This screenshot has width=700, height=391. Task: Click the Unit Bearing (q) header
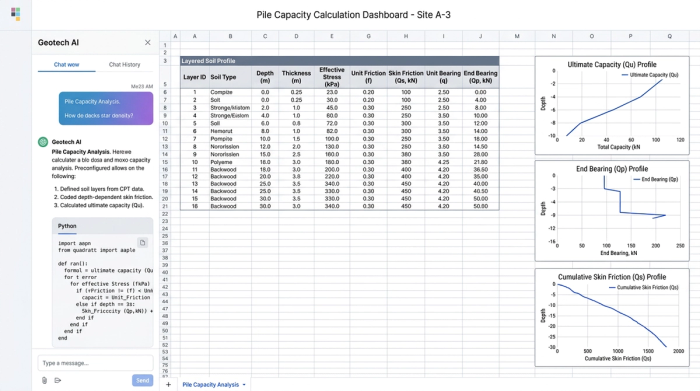[x=443, y=77]
